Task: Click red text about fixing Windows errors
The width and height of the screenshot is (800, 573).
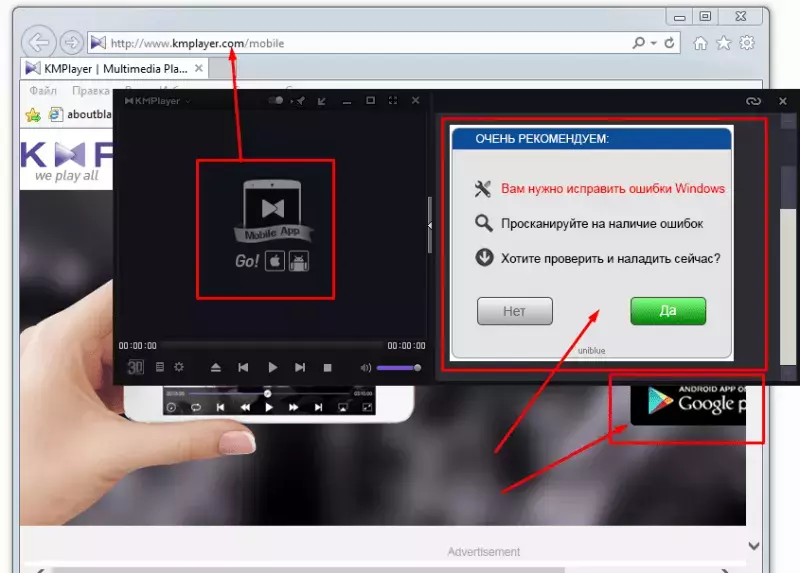Action: click(613, 189)
